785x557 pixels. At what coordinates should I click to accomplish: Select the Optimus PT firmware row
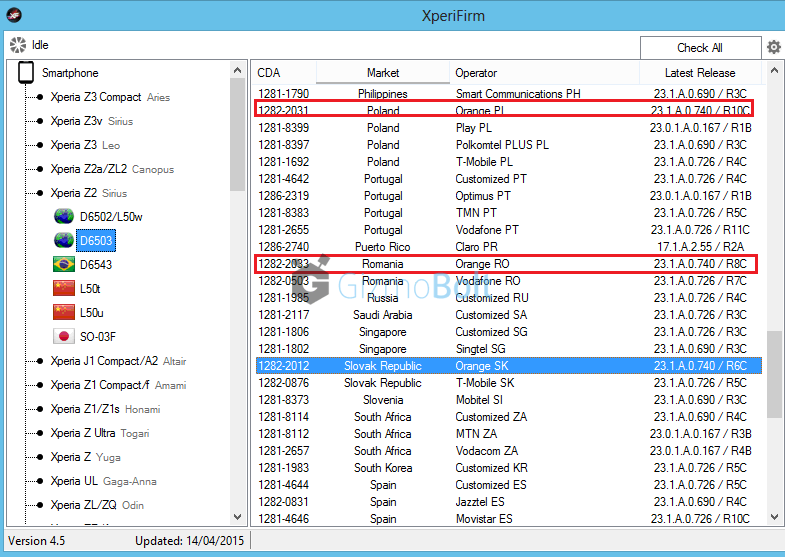509,196
